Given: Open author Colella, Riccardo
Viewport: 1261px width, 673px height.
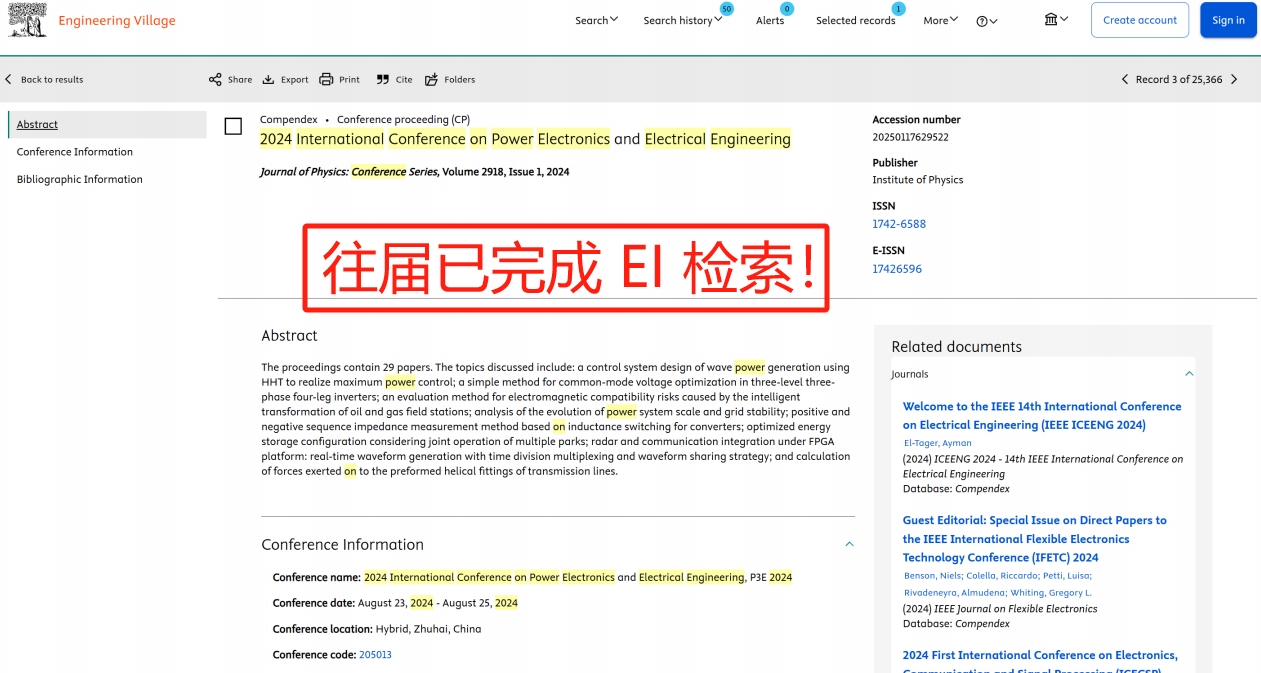Looking at the screenshot, I should 1002,575.
